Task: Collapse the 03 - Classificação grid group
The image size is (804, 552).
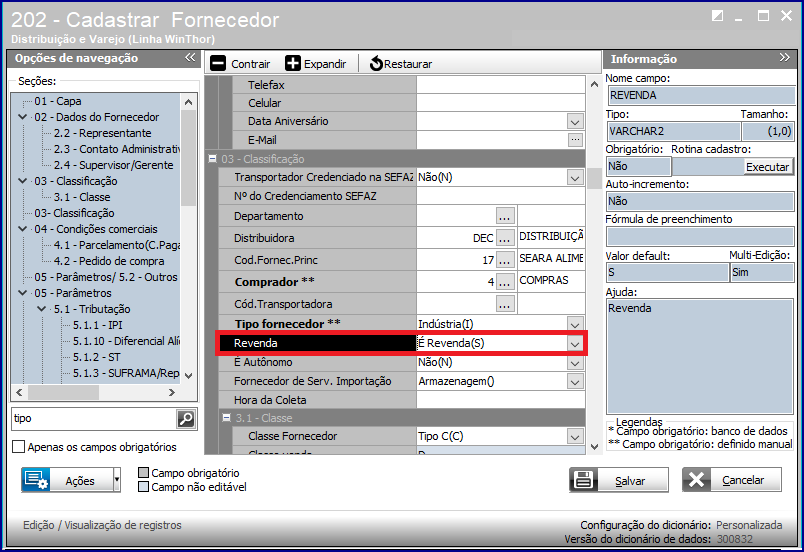Action: click(x=212, y=159)
